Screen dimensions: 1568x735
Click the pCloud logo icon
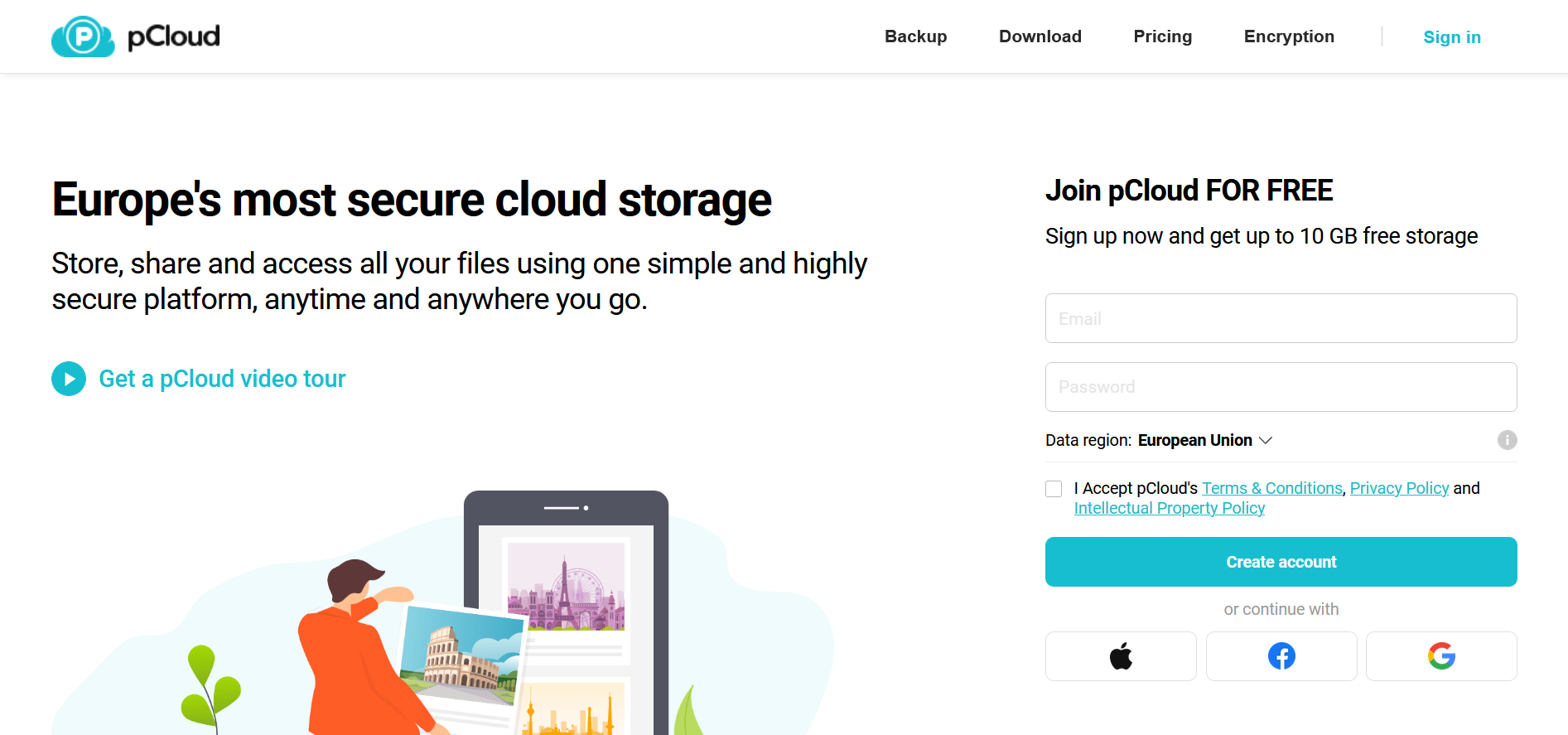tap(83, 36)
